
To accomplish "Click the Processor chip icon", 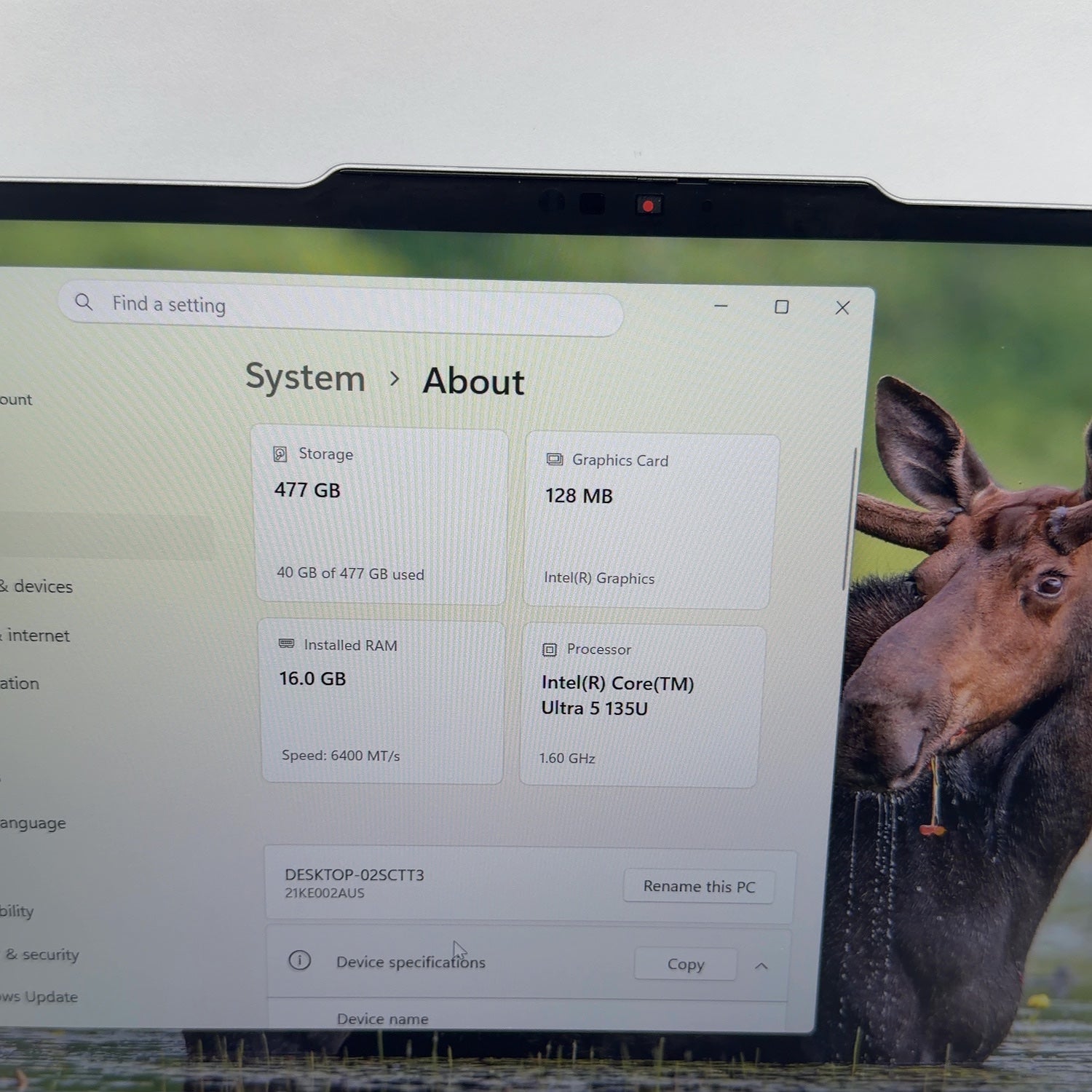I will coord(550,649).
